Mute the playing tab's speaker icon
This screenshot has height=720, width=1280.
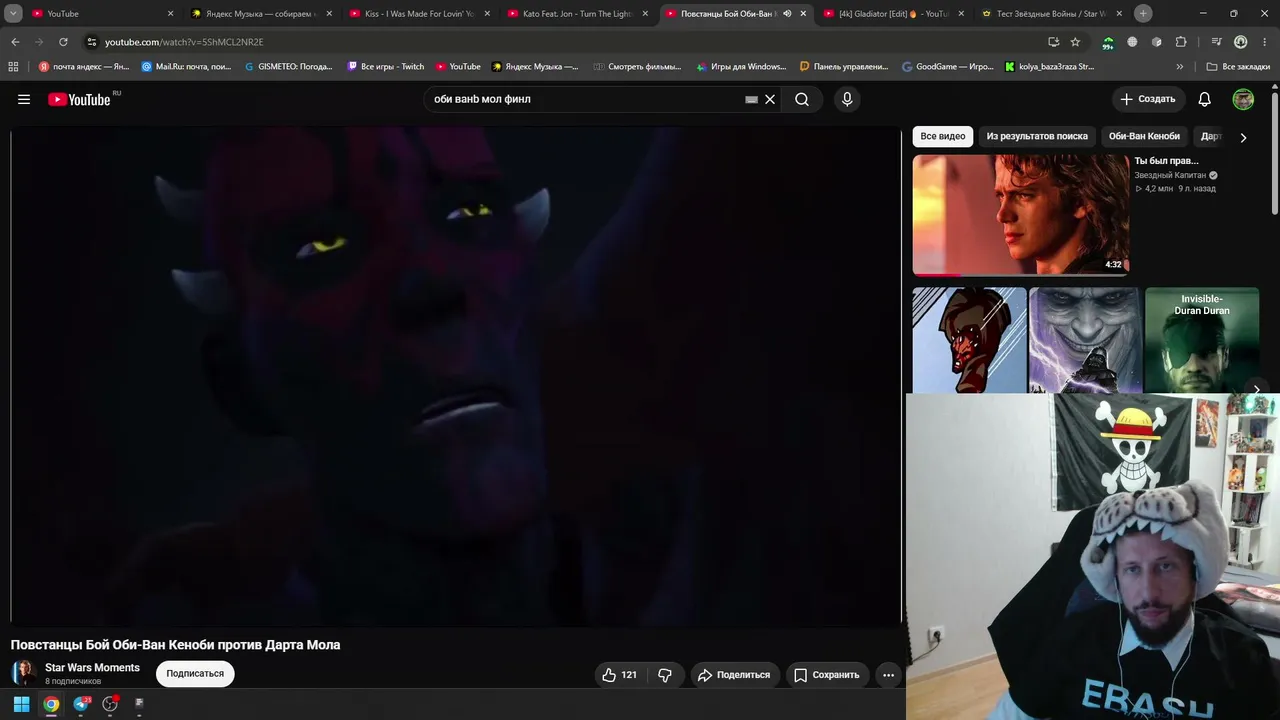pos(787,14)
